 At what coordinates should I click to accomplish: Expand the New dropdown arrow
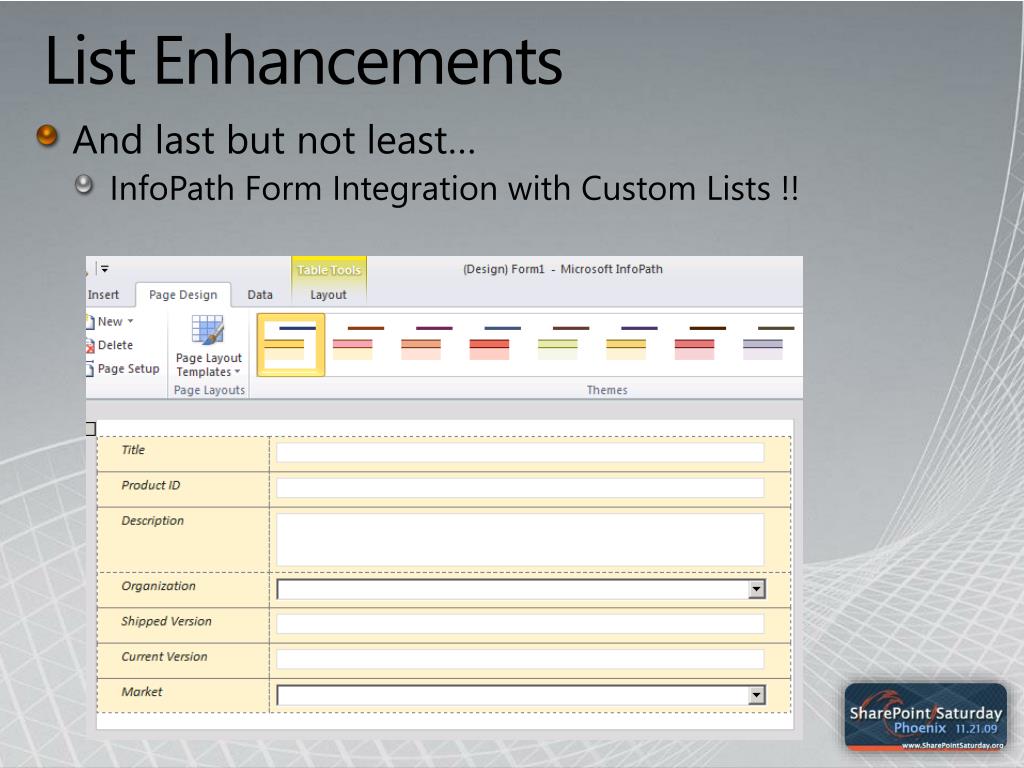[x=131, y=321]
